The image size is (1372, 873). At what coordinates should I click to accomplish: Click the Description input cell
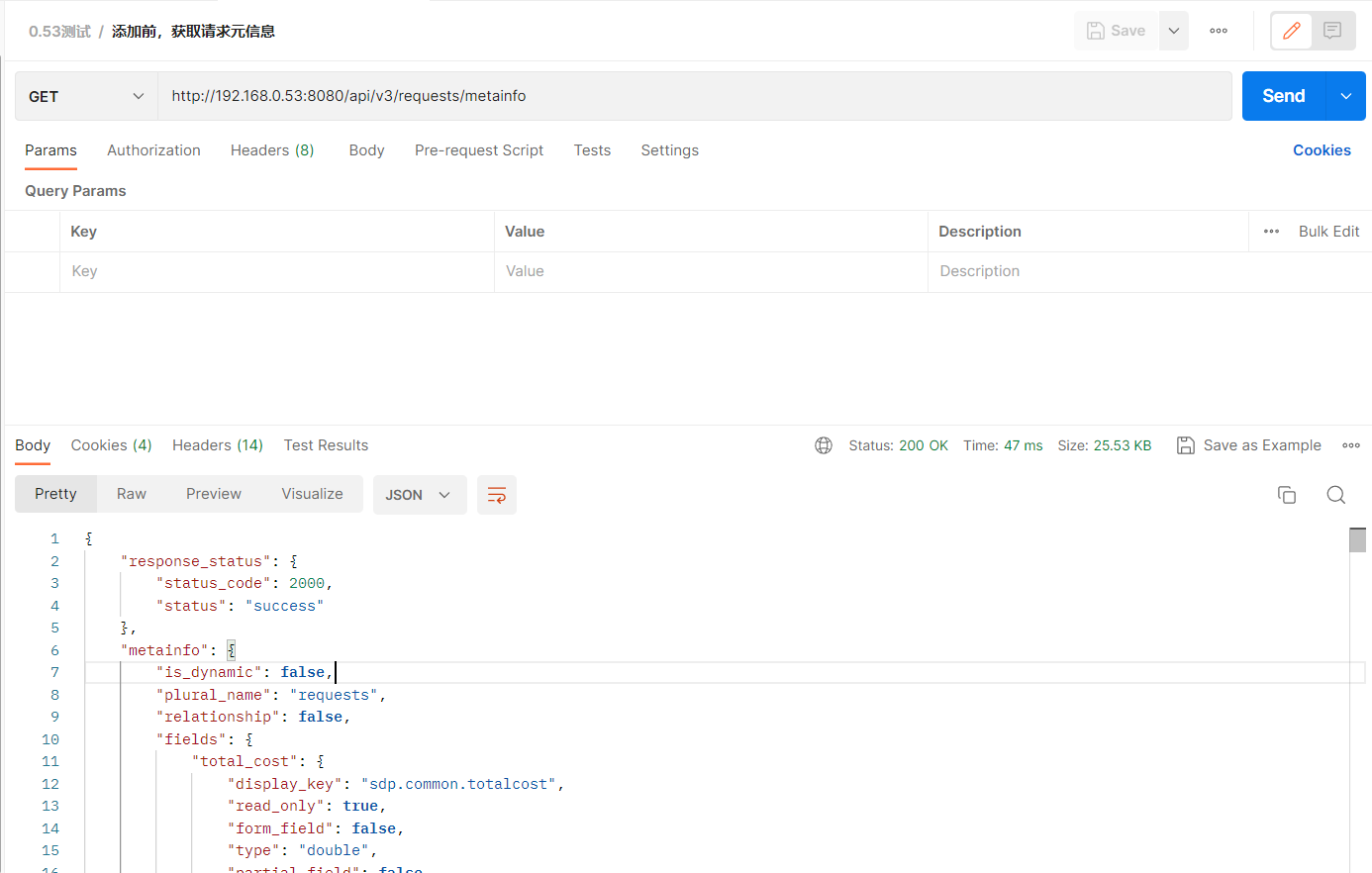1148,271
